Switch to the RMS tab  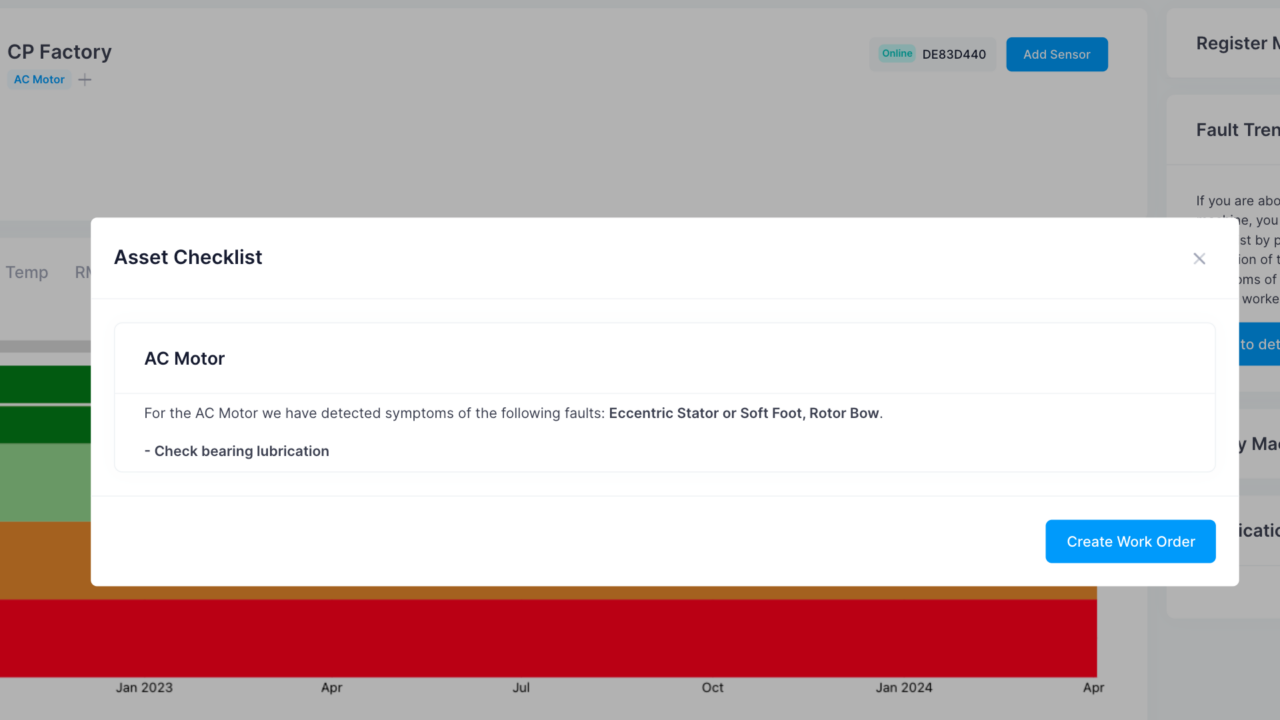coord(82,272)
